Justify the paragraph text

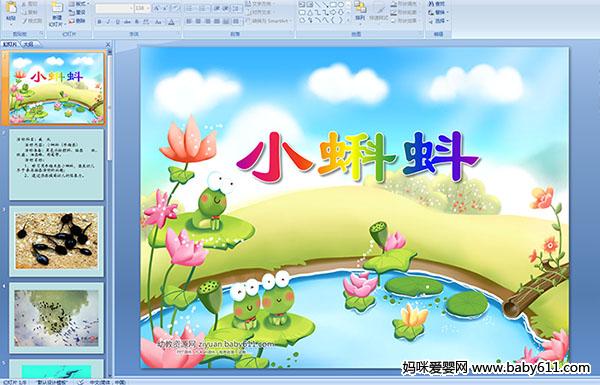coord(217,22)
